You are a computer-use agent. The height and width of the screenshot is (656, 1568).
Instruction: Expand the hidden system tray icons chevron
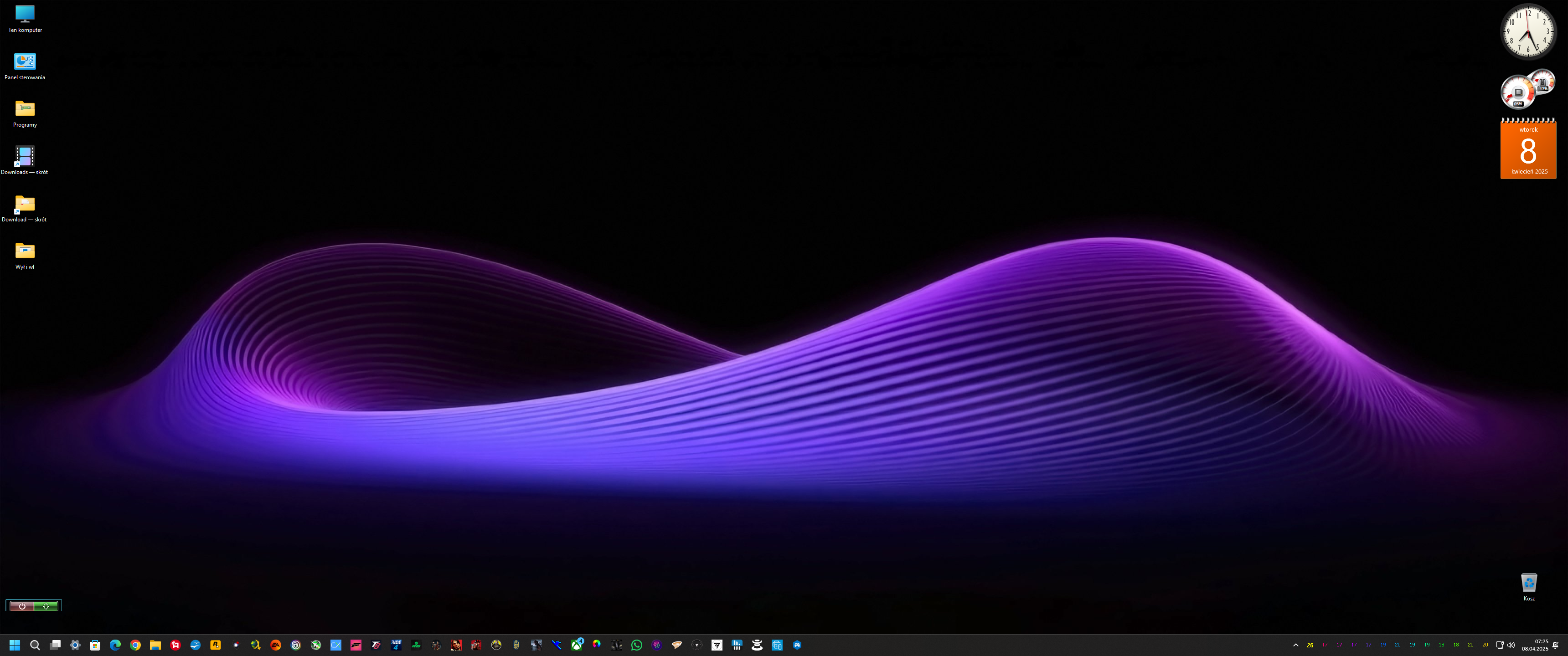[x=1295, y=645]
